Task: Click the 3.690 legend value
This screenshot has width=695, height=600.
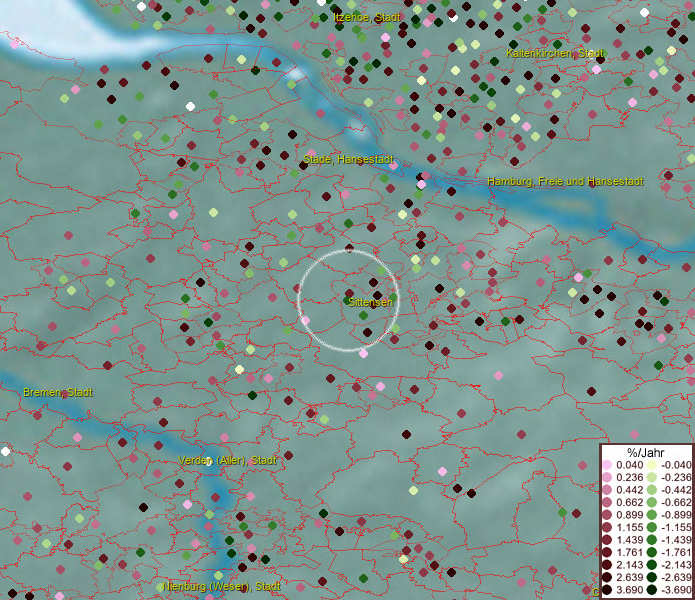Action: [629, 590]
